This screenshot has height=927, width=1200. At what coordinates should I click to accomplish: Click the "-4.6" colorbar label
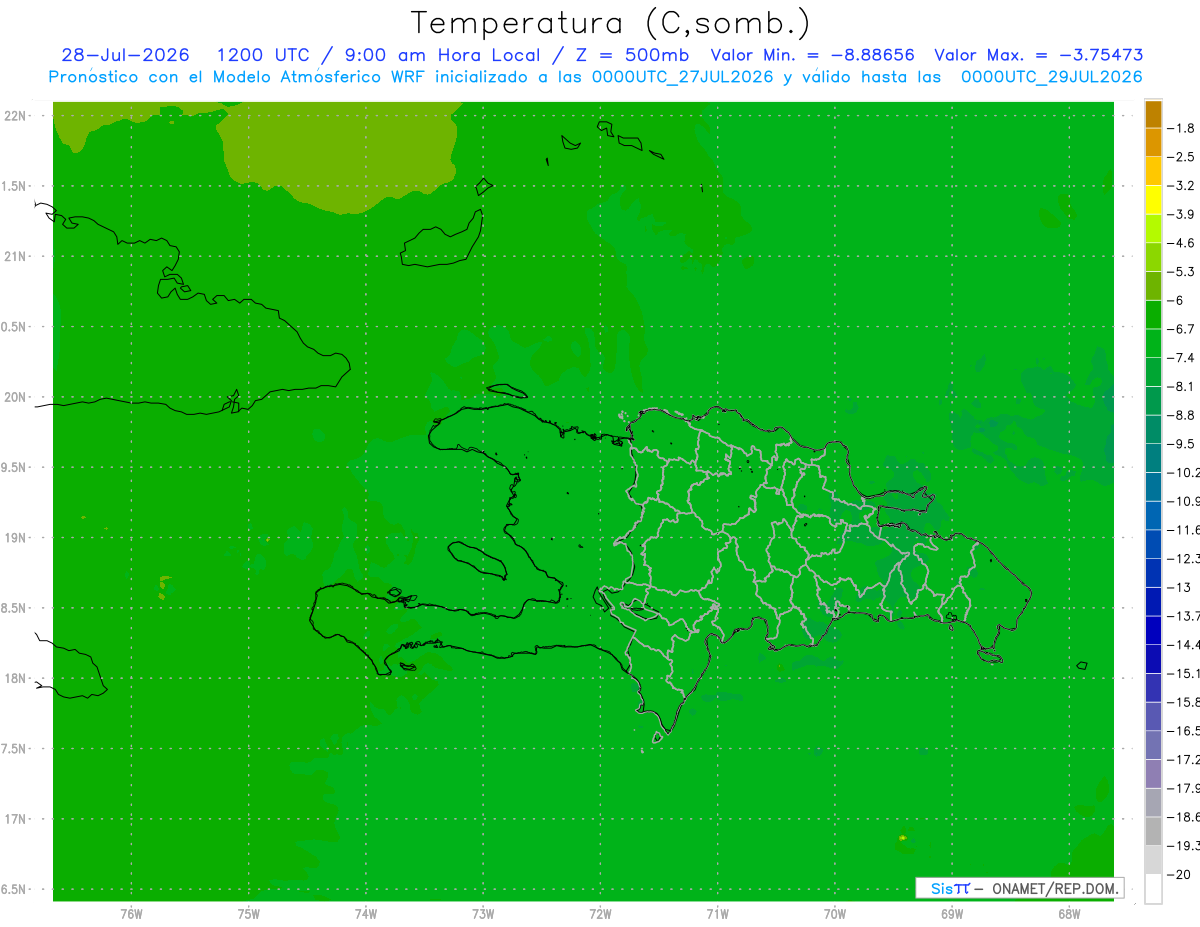tap(1181, 243)
